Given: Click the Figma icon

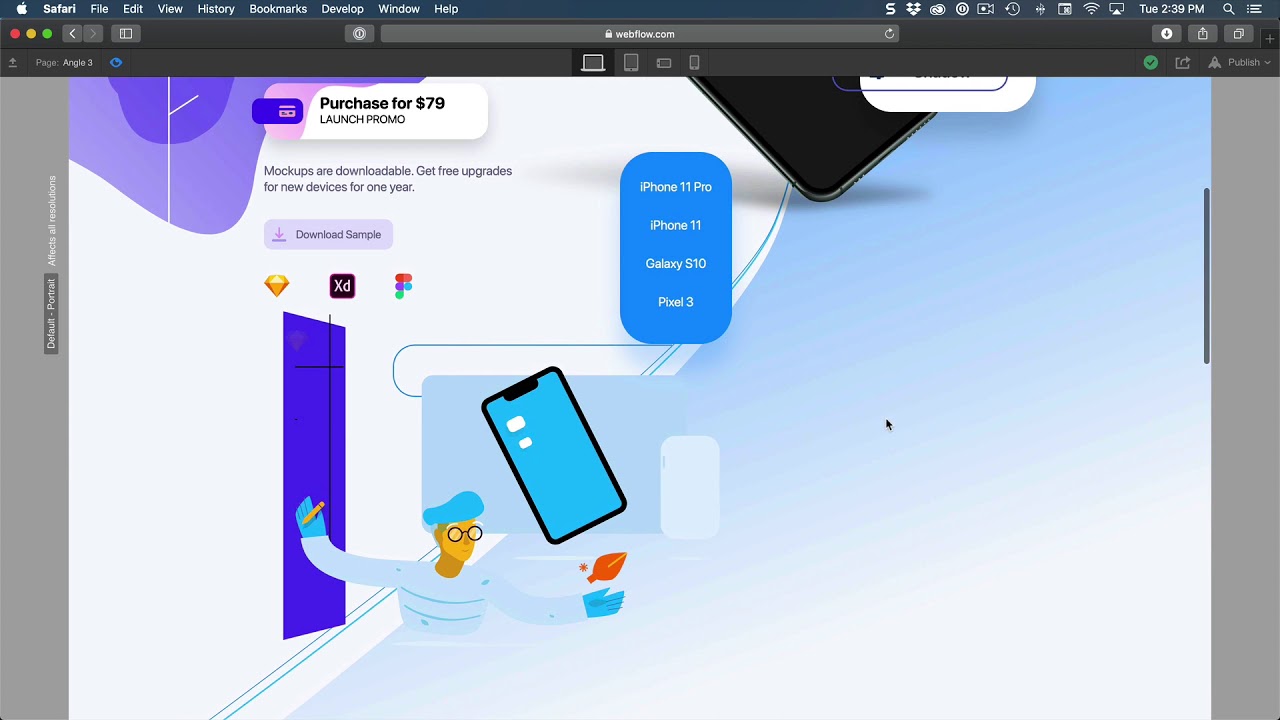Looking at the screenshot, I should [403, 286].
